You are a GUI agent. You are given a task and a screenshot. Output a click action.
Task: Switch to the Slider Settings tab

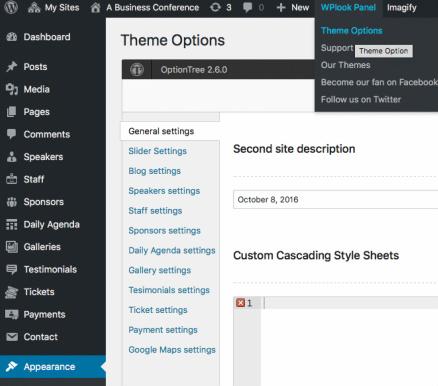click(x=157, y=151)
